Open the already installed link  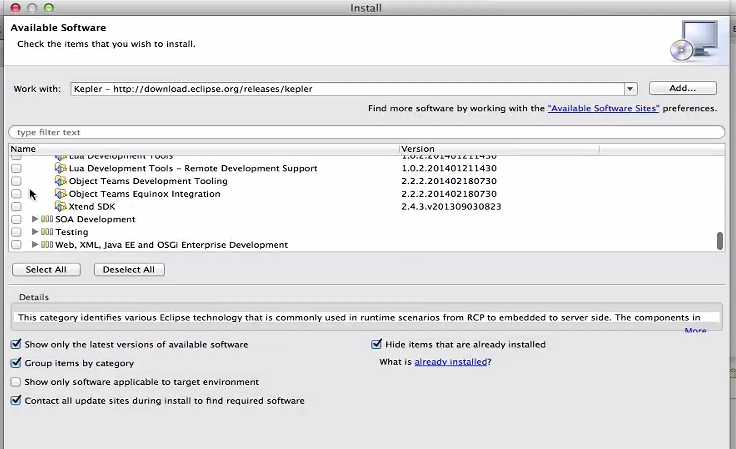point(451,362)
